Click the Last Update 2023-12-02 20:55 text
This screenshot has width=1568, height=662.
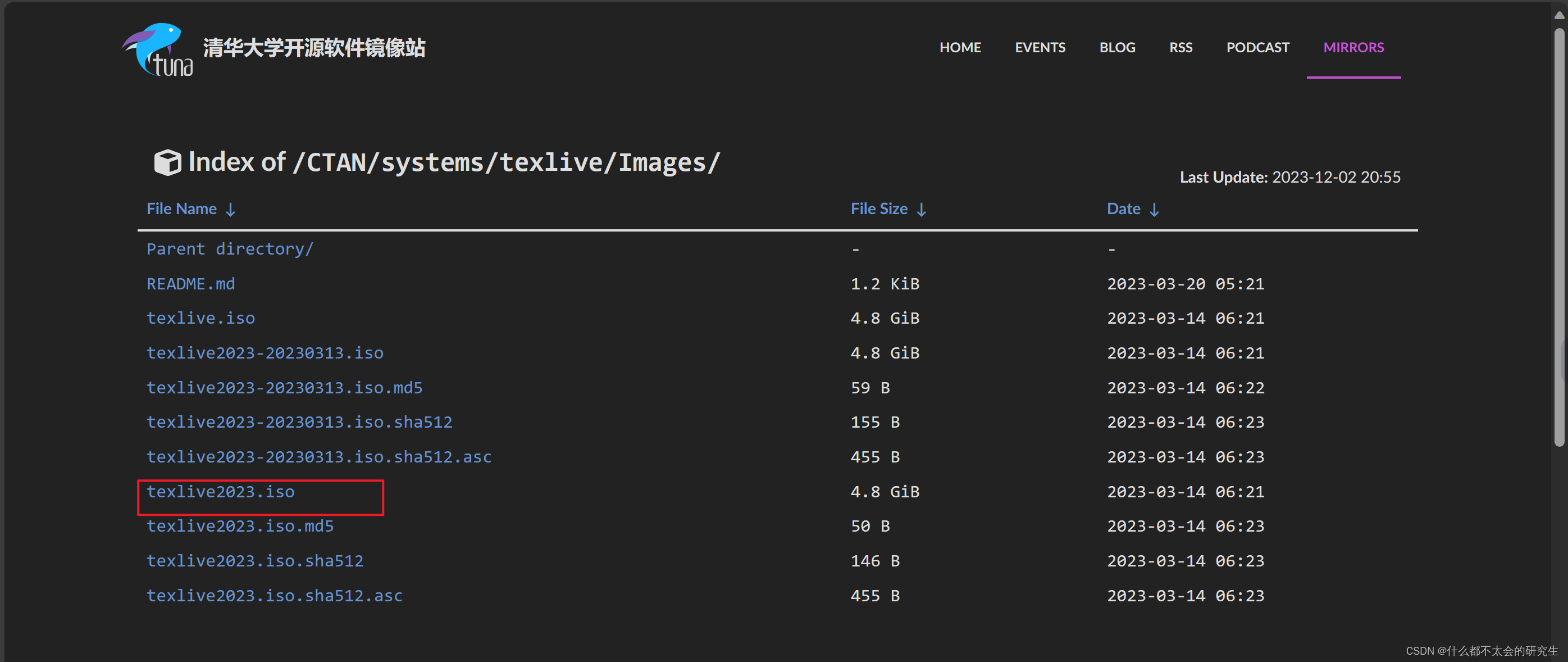[x=1290, y=177]
